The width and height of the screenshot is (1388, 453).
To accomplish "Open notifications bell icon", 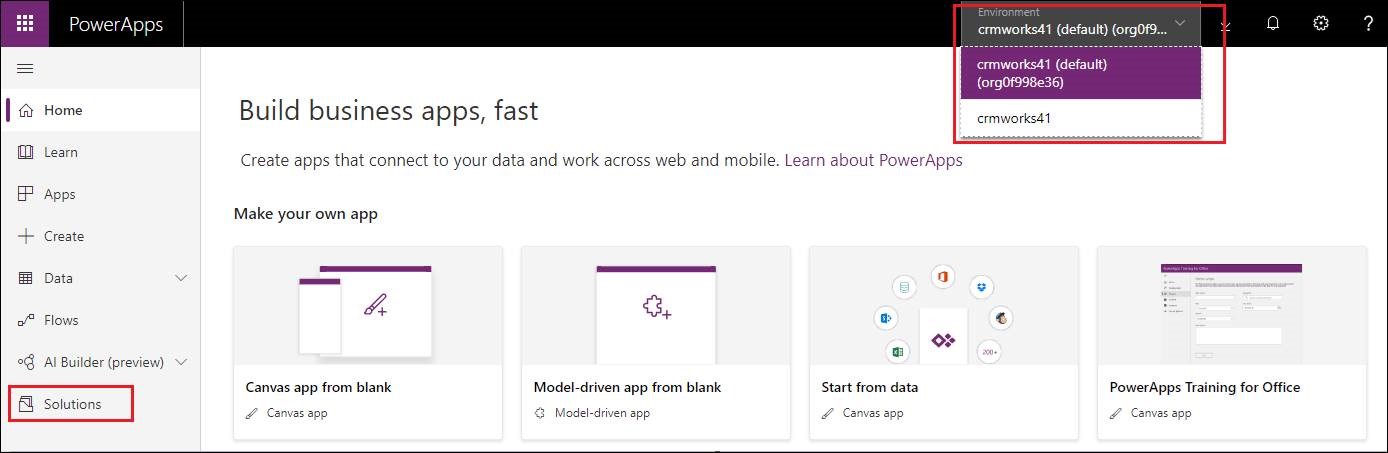I will click(1273, 24).
